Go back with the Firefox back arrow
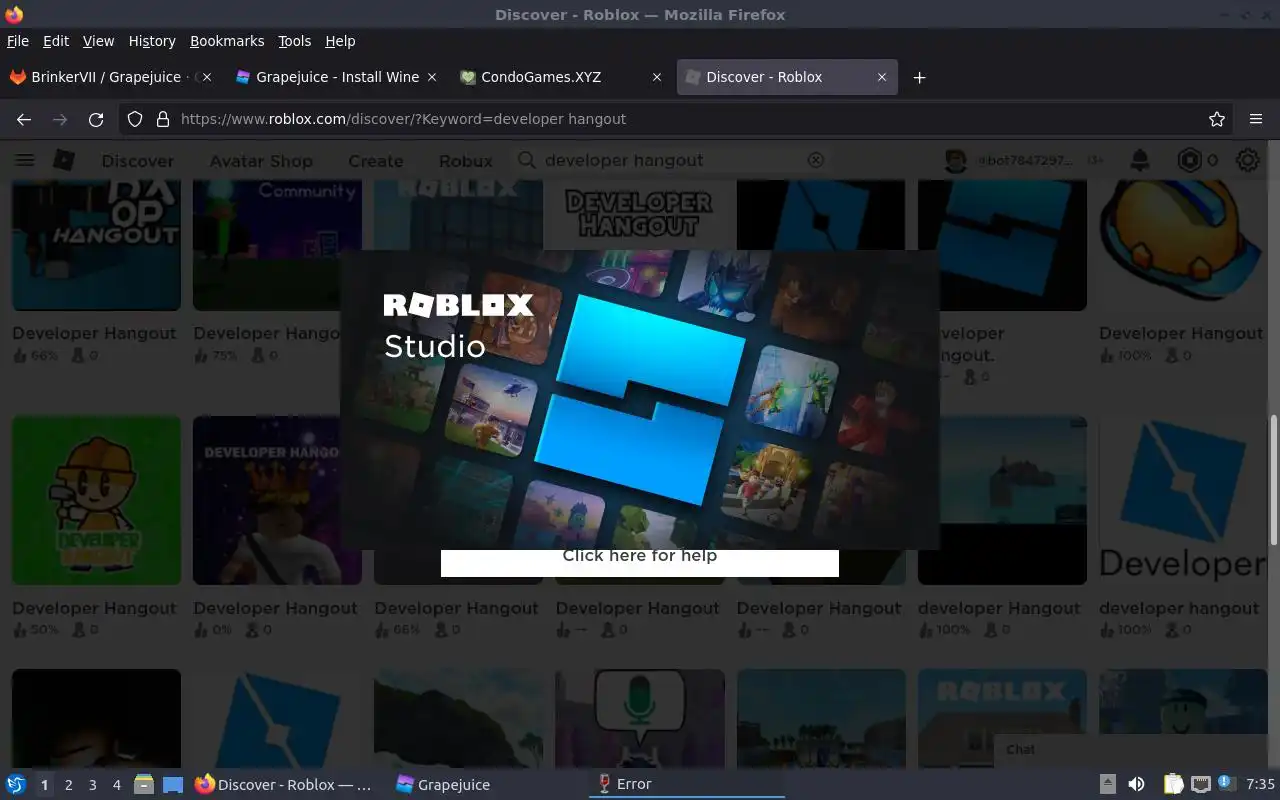Image resolution: width=1280 pixels, height=800 pixels. click(24, 119)
